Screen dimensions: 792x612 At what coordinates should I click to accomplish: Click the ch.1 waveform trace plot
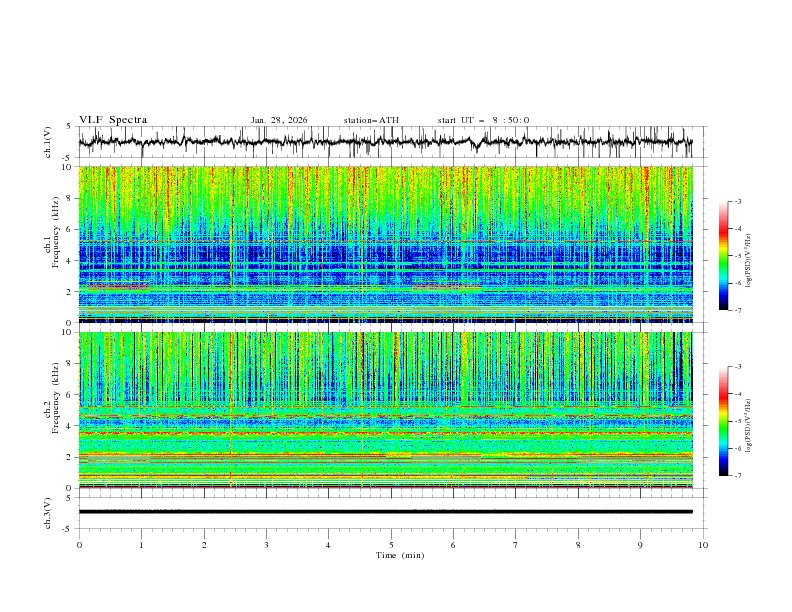tap(386, 142)
